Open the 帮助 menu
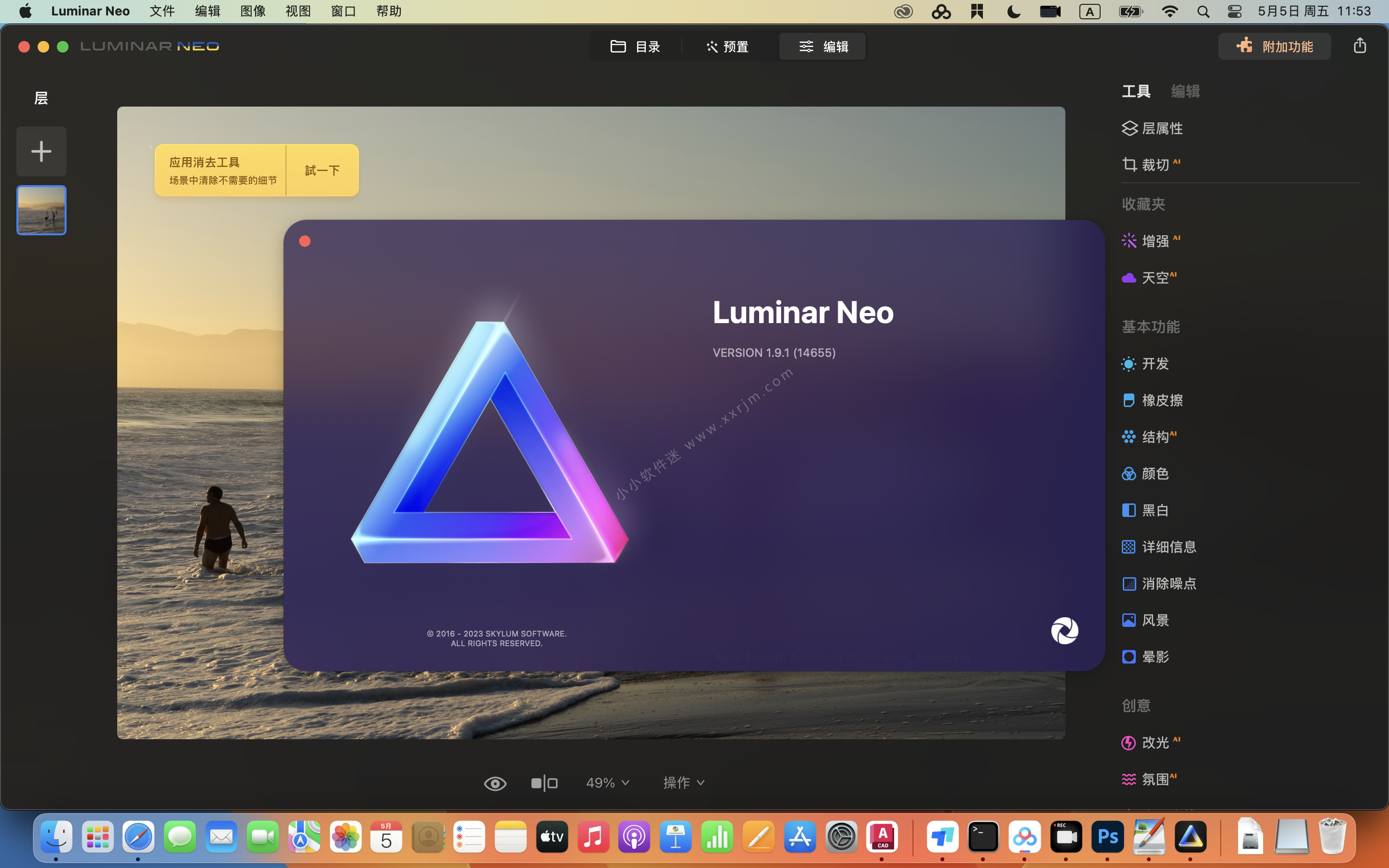 click(x=389, y=12)
